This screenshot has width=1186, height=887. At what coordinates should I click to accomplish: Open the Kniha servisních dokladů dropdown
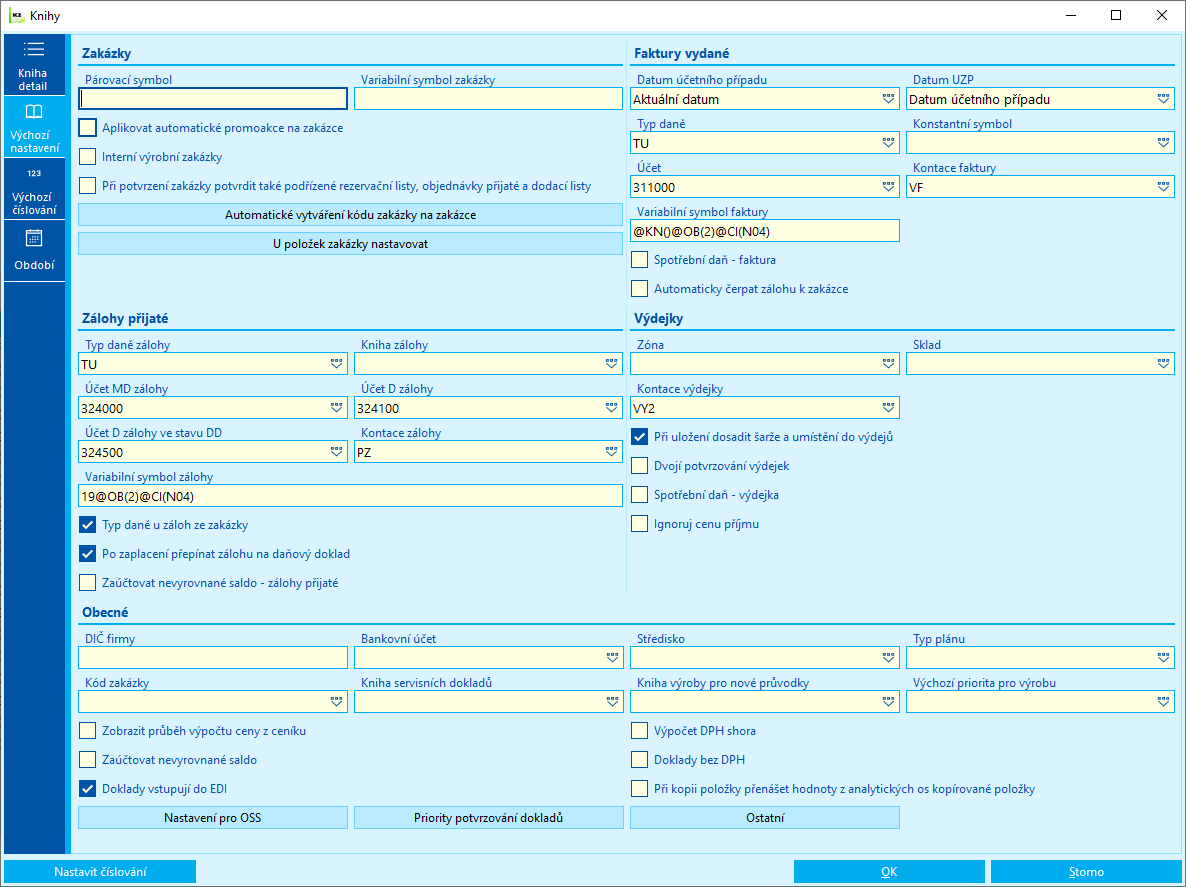coord(612,702)
